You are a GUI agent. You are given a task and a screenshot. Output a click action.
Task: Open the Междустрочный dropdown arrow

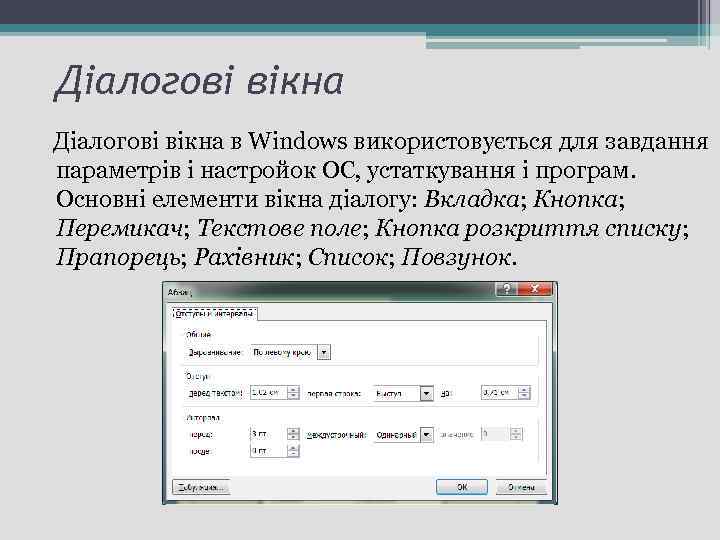(x=427, y=435)
